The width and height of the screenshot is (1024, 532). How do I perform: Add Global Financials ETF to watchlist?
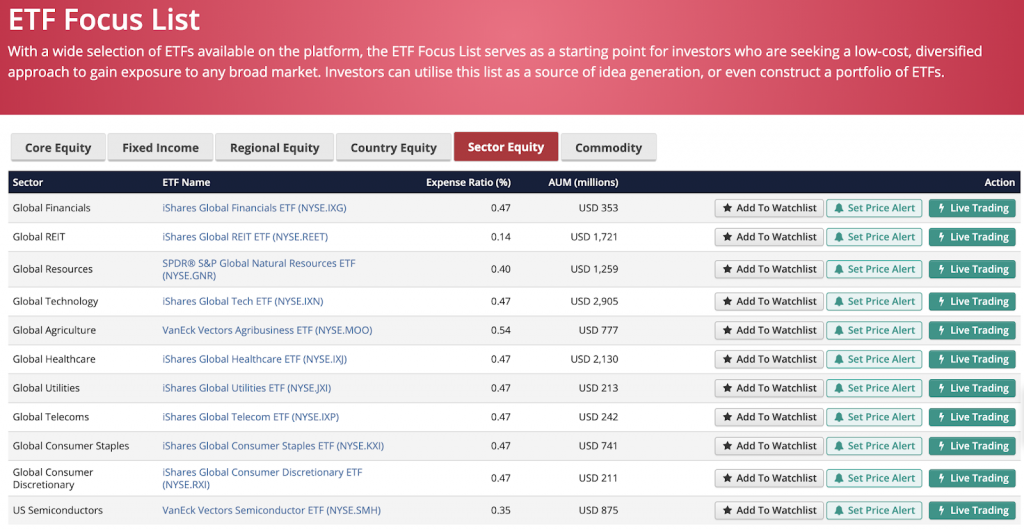coord(769,208)
